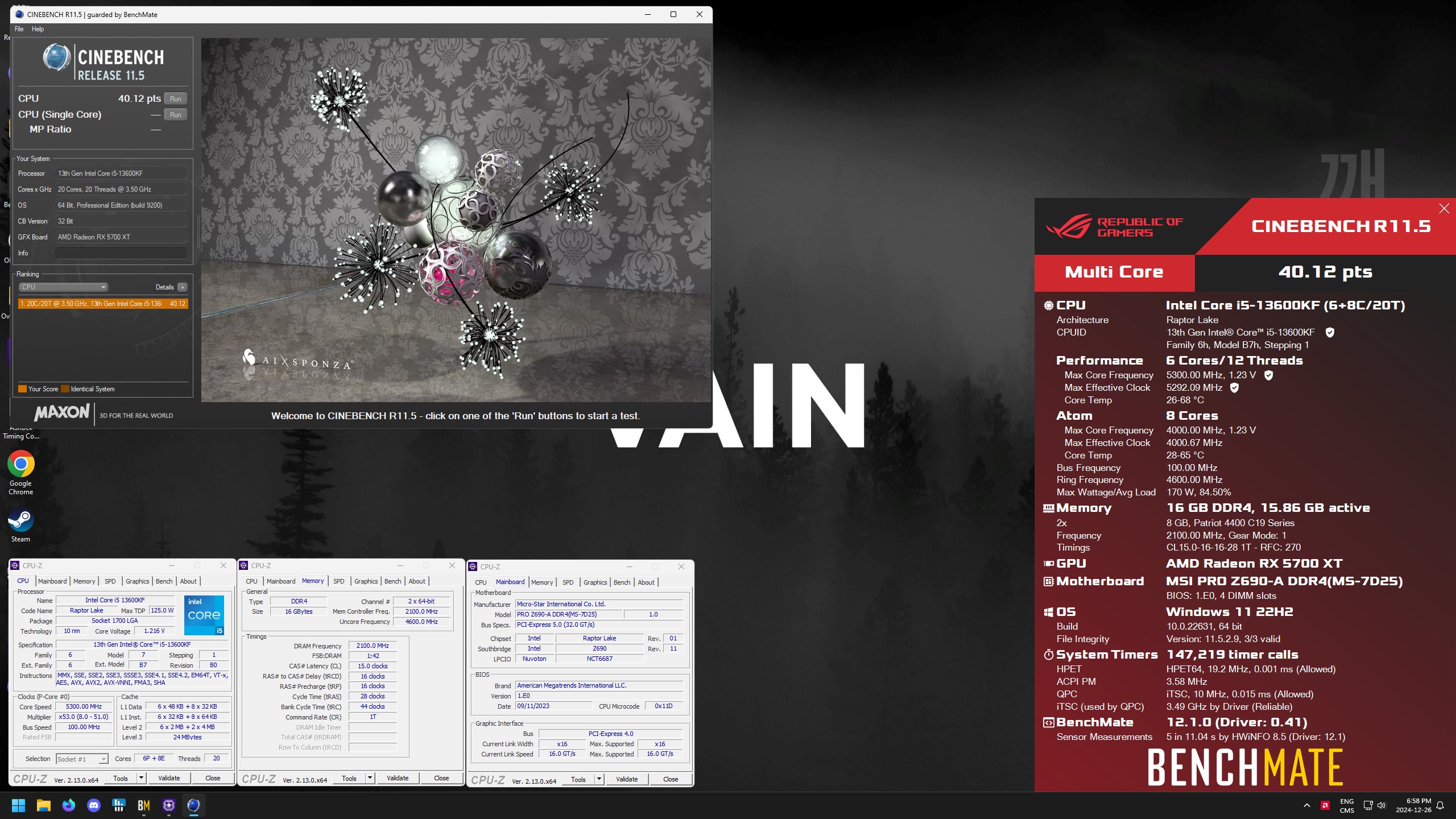The height and width of the screenshot is (819, 1456).
Task: Switch input language ENG CMS
Action: coord(1347,805)
